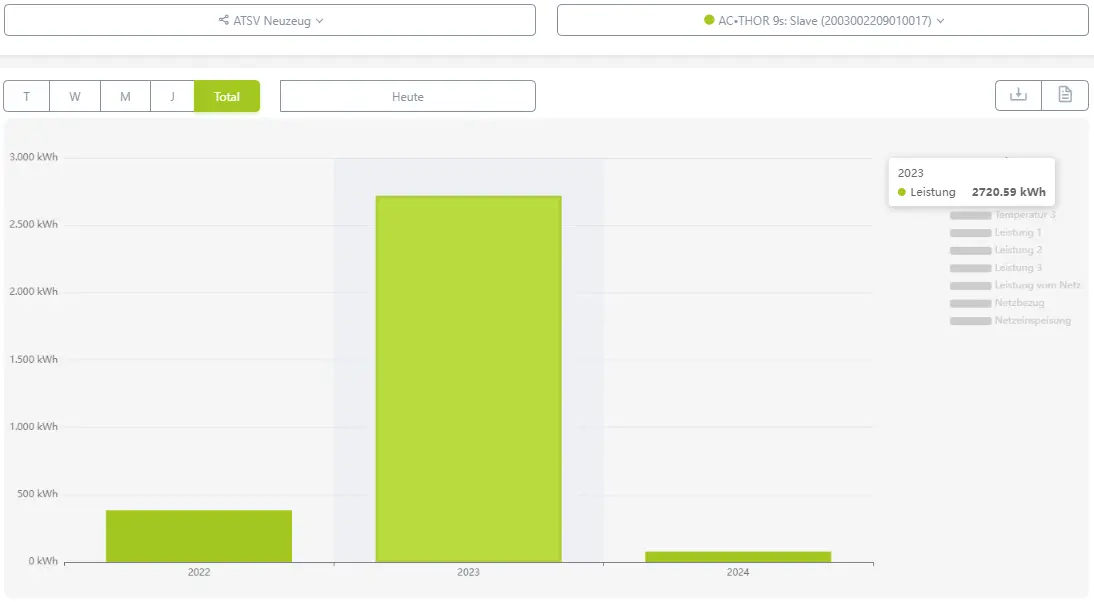Screen dimensions: 1094x602
Task: Click the 2023 x-axis label
Action: pos(468,572)
